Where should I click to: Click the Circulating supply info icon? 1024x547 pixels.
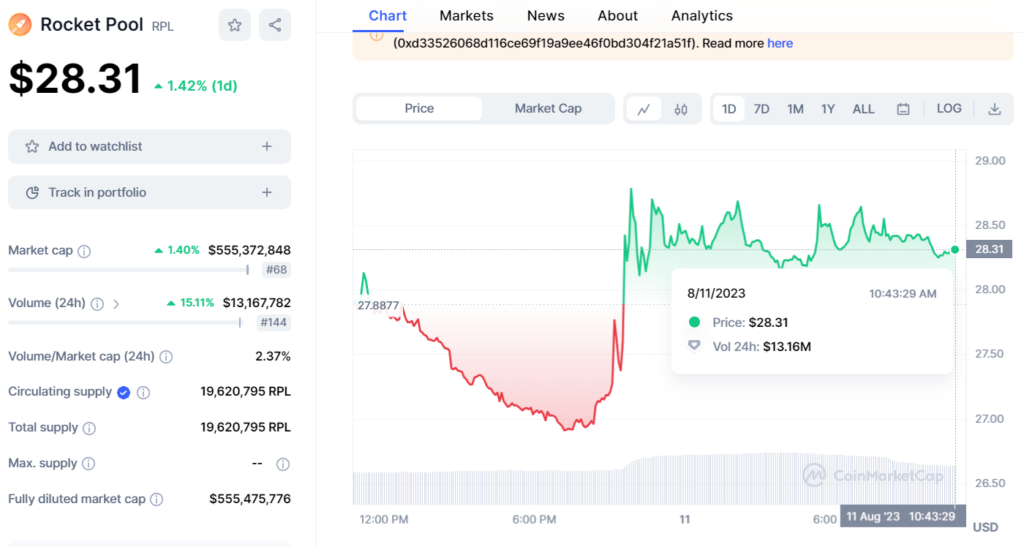[144, 393]
